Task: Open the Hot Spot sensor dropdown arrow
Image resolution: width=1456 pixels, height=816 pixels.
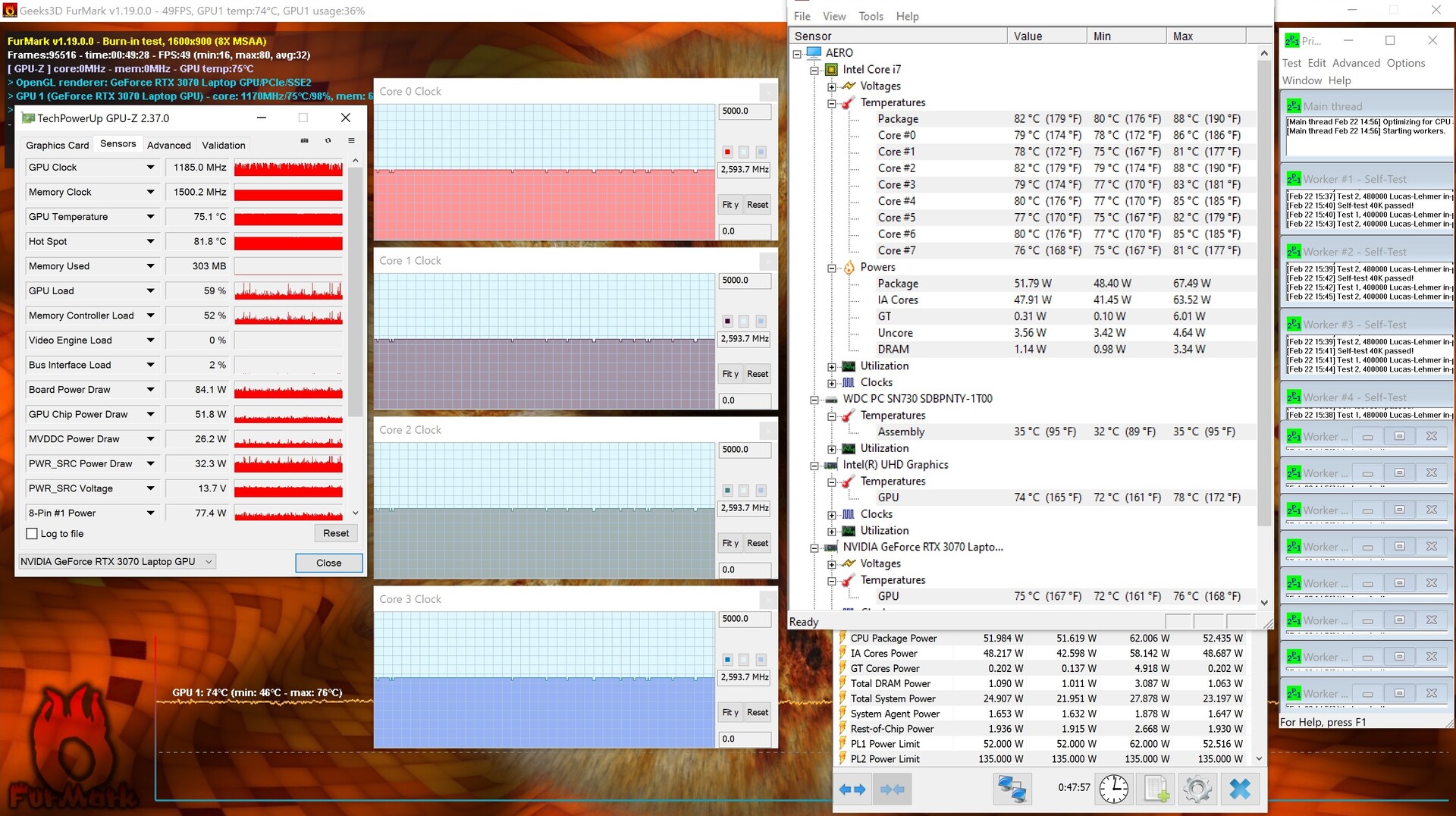Action: tap(150, 242)
